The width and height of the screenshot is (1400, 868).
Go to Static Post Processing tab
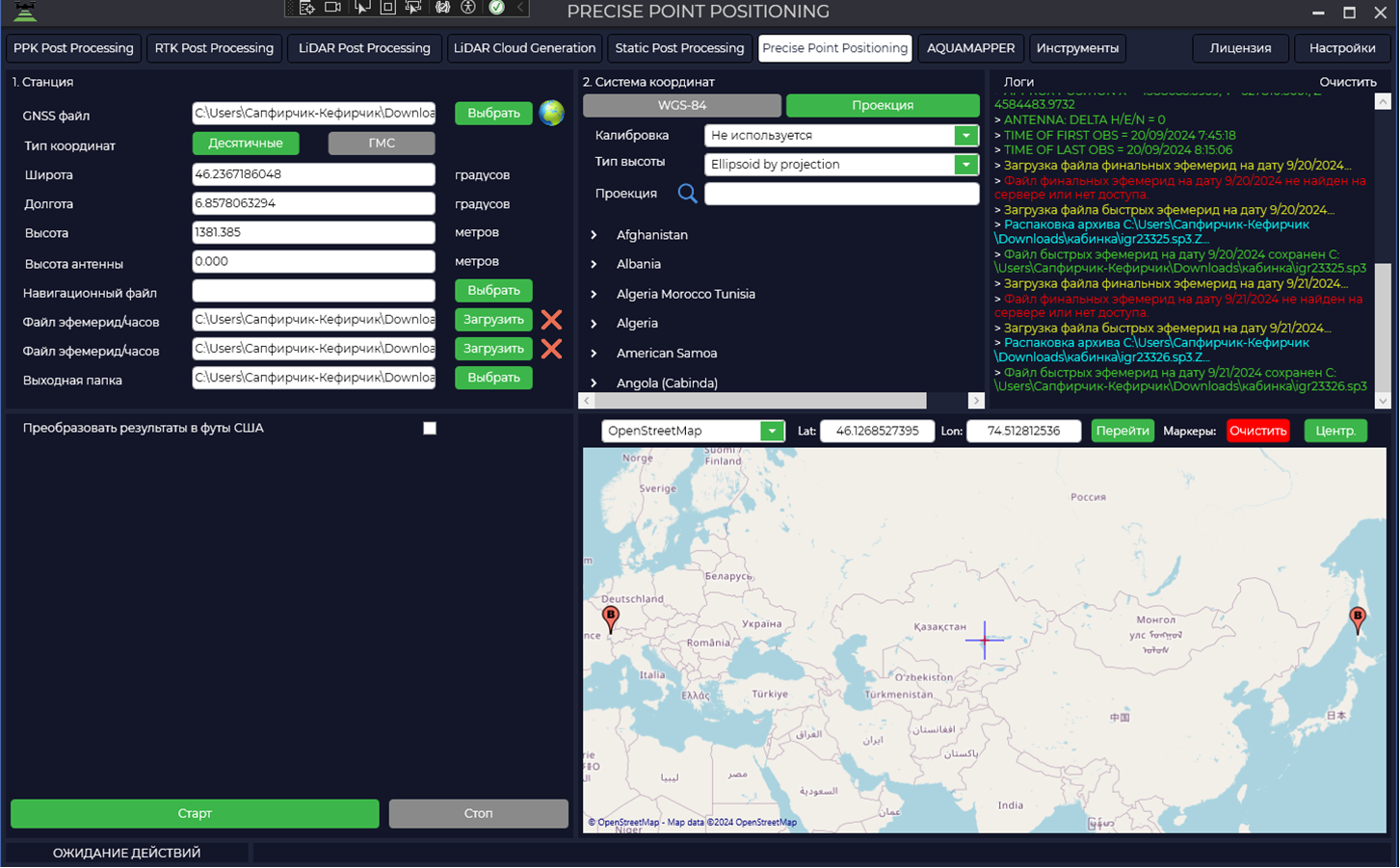[679, 48]
